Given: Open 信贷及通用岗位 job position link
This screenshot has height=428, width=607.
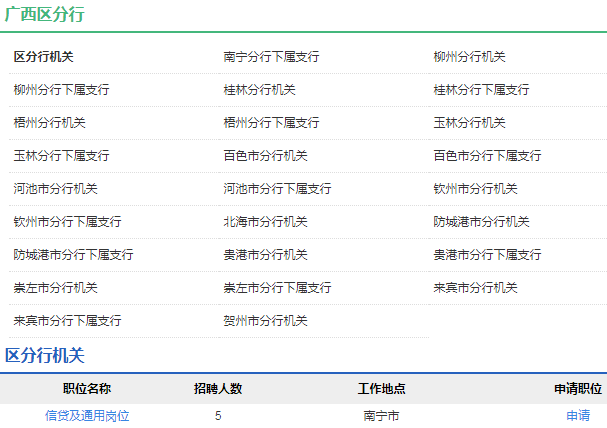Looking at the screenshot, I should [x=87, y=415].
